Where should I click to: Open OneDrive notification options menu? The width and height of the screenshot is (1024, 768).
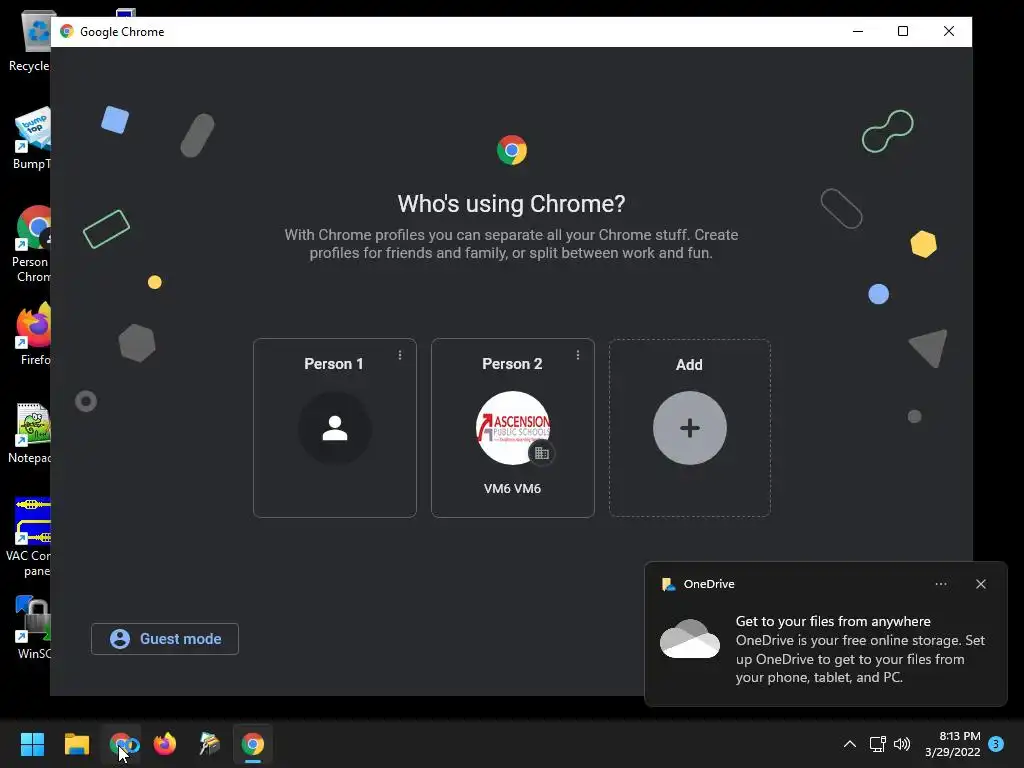(940, 584)
